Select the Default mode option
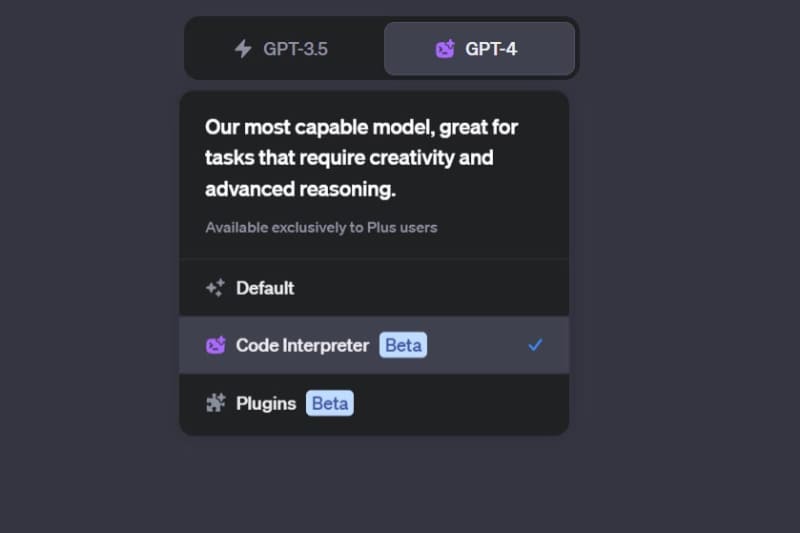Viewport: 800px width, 533px height. pos(374,288)
